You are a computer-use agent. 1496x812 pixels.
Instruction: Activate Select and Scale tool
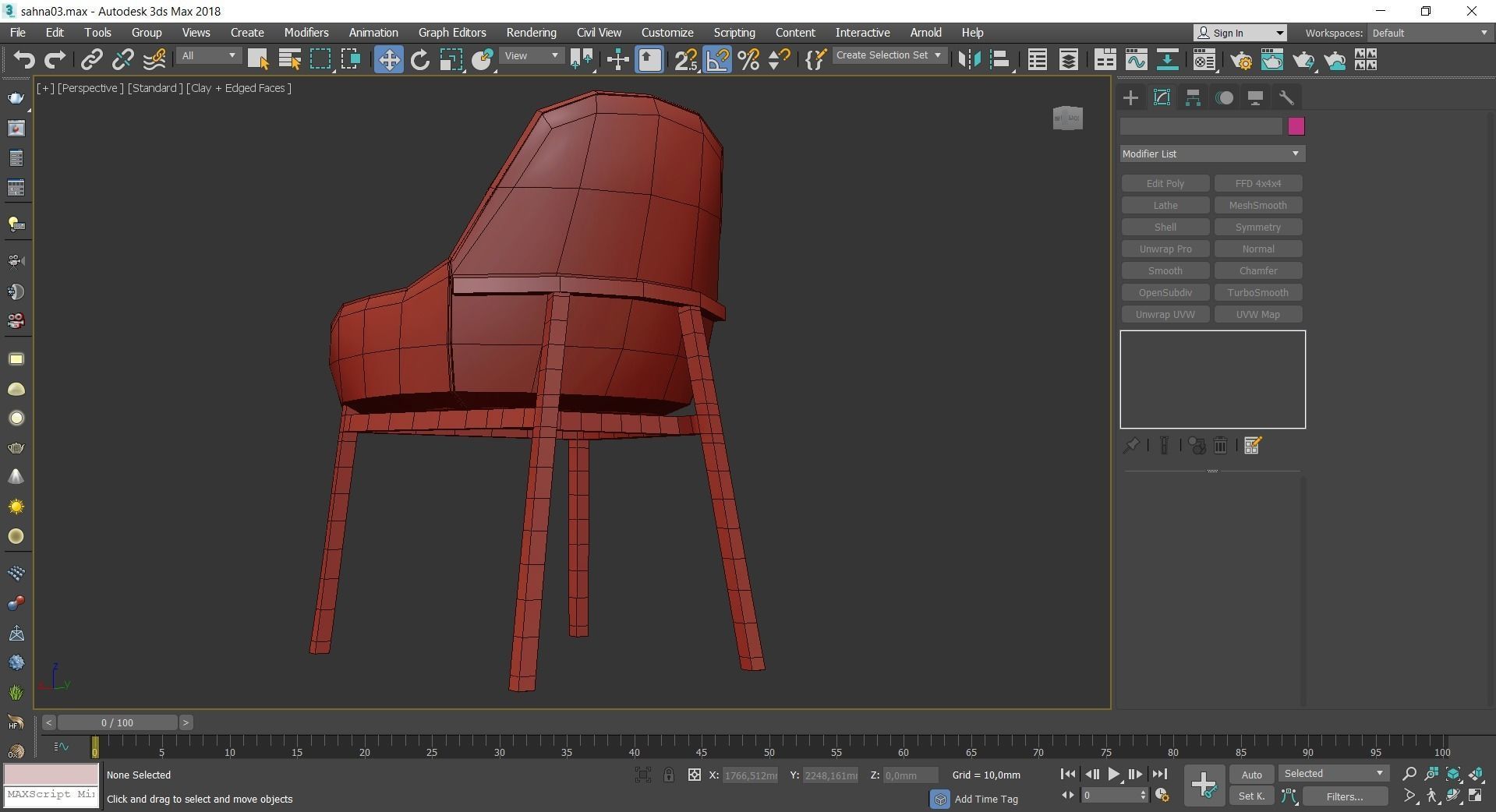(451, 59)
